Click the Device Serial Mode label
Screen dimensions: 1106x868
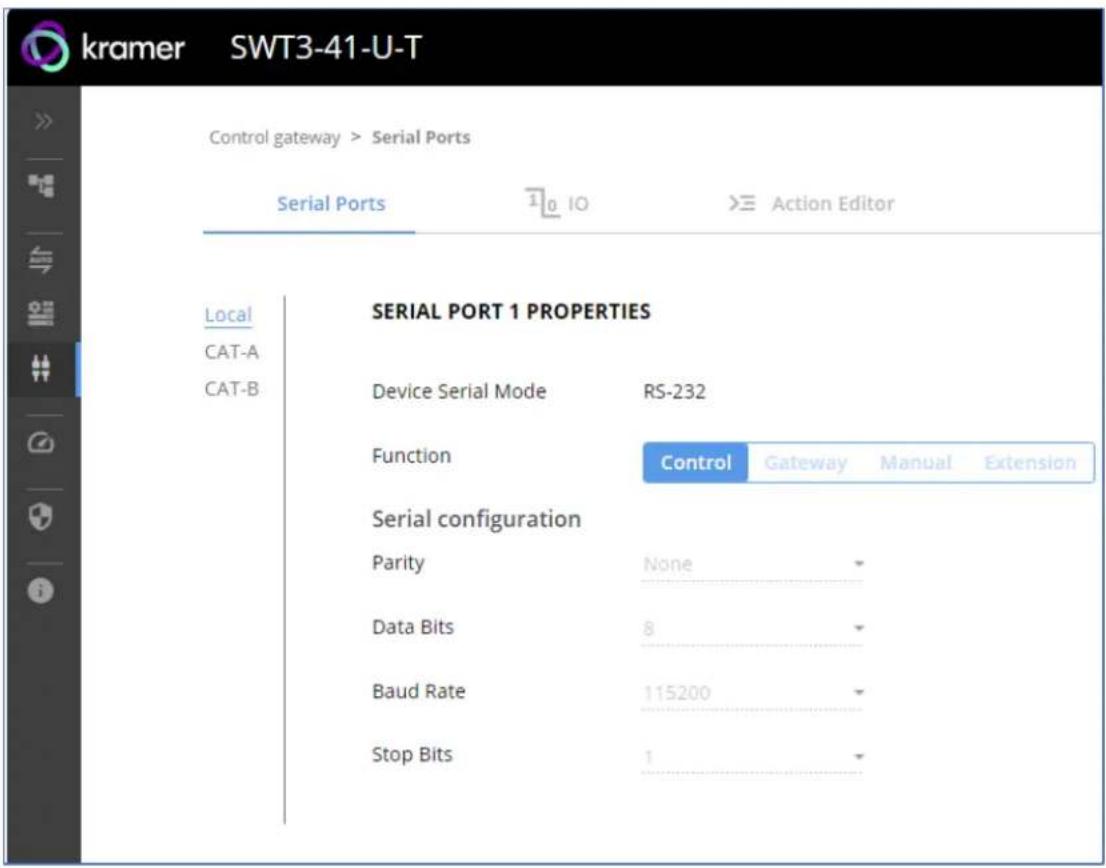tap(459, 391)
